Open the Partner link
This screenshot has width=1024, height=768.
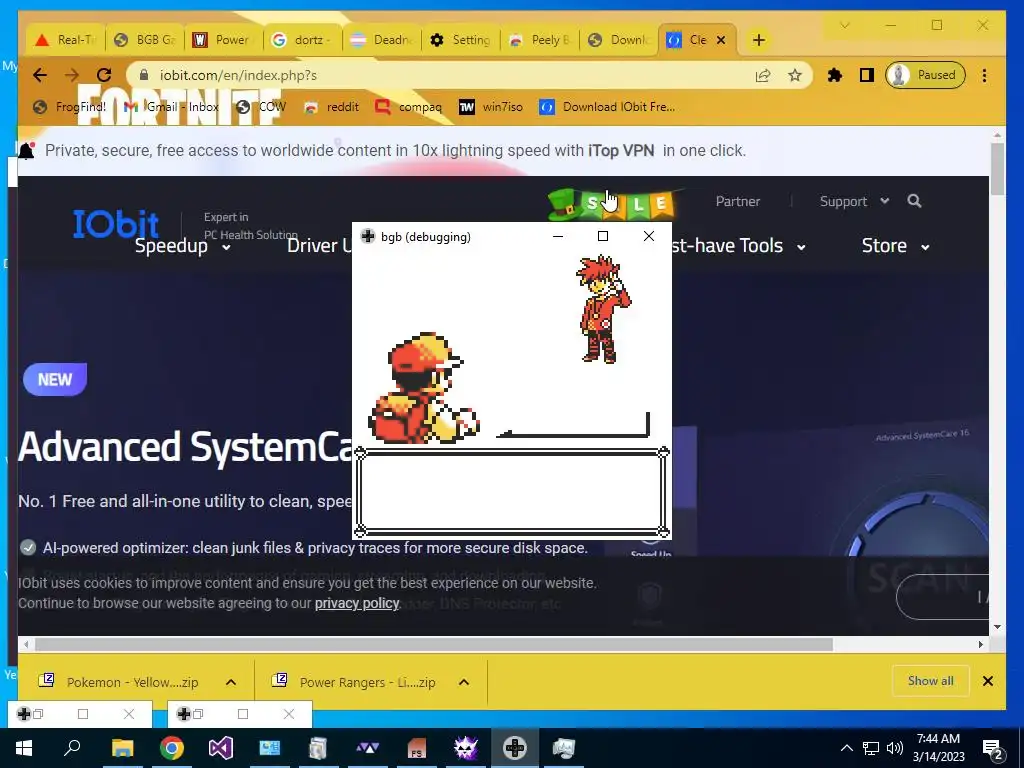coord(737,201)
